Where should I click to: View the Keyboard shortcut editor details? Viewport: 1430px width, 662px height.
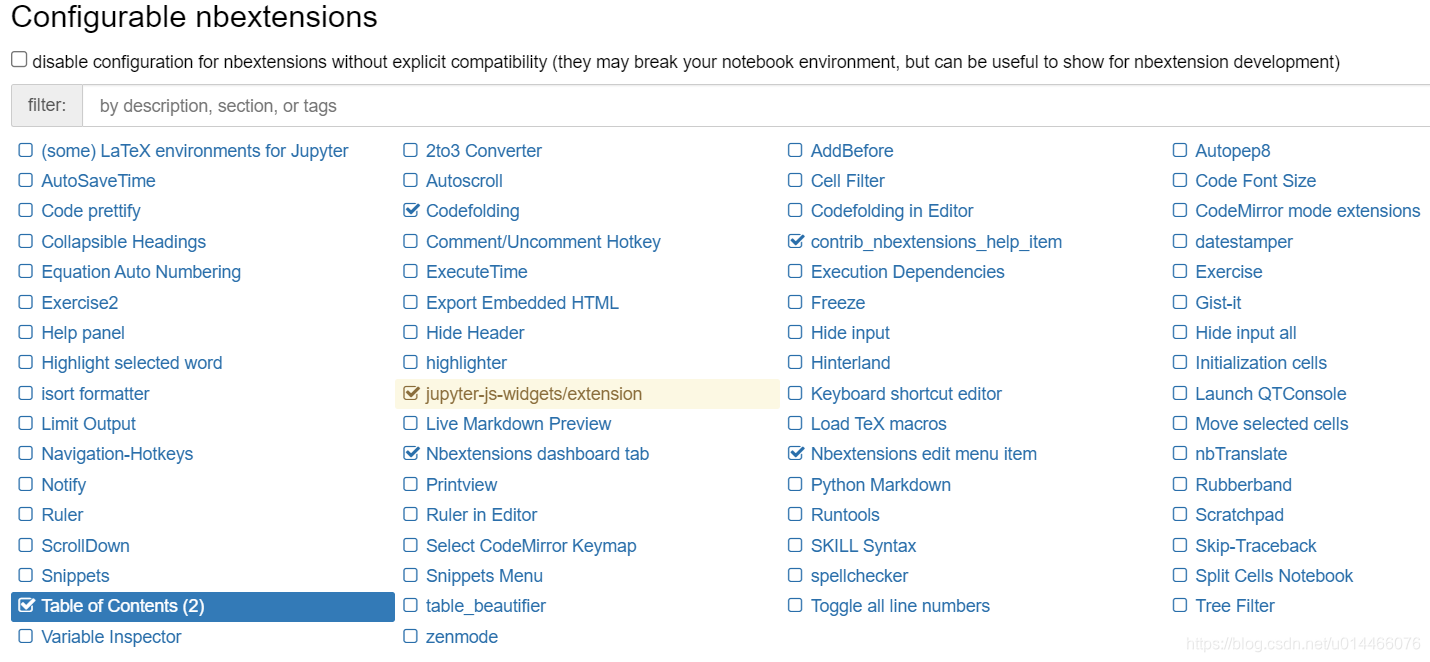click(x=906, y=393)
